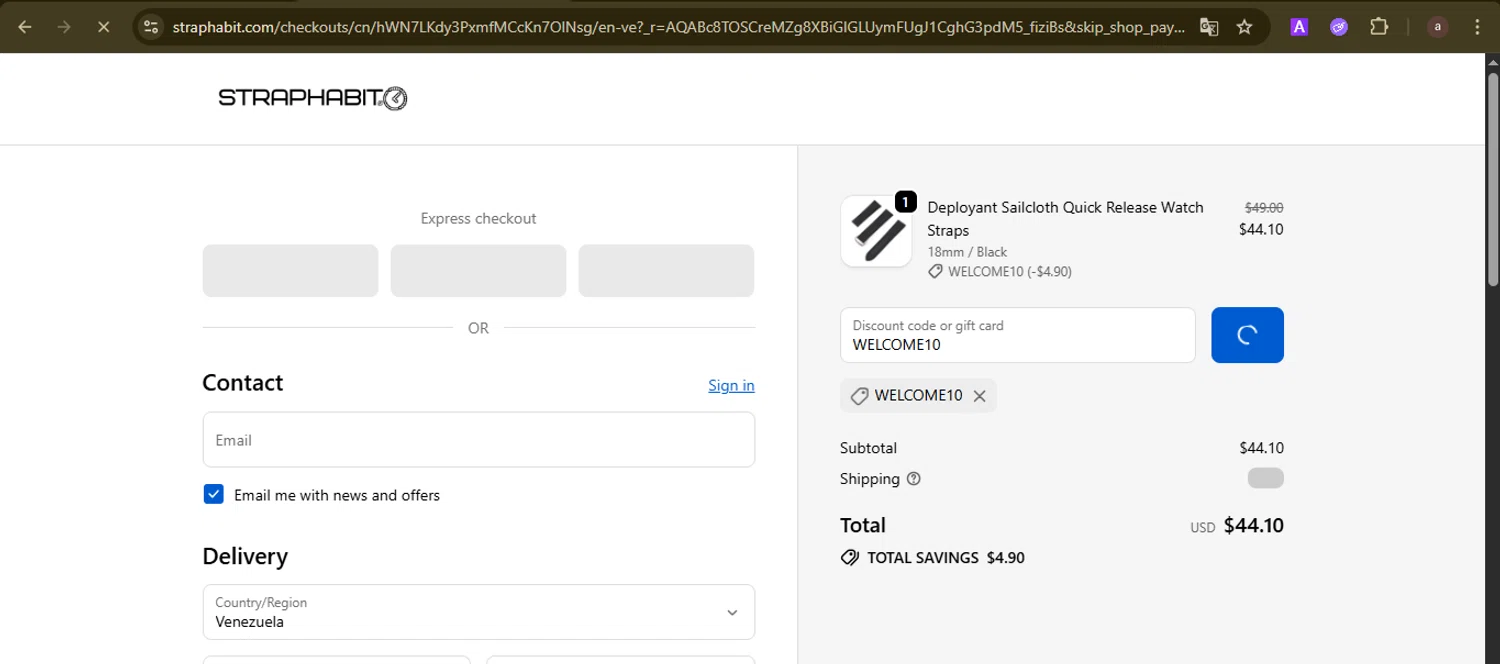Image resolution: width=1500 pixels, height=664 pixels.
Task: Open the Sign in link
Action: tap(731, 385)
